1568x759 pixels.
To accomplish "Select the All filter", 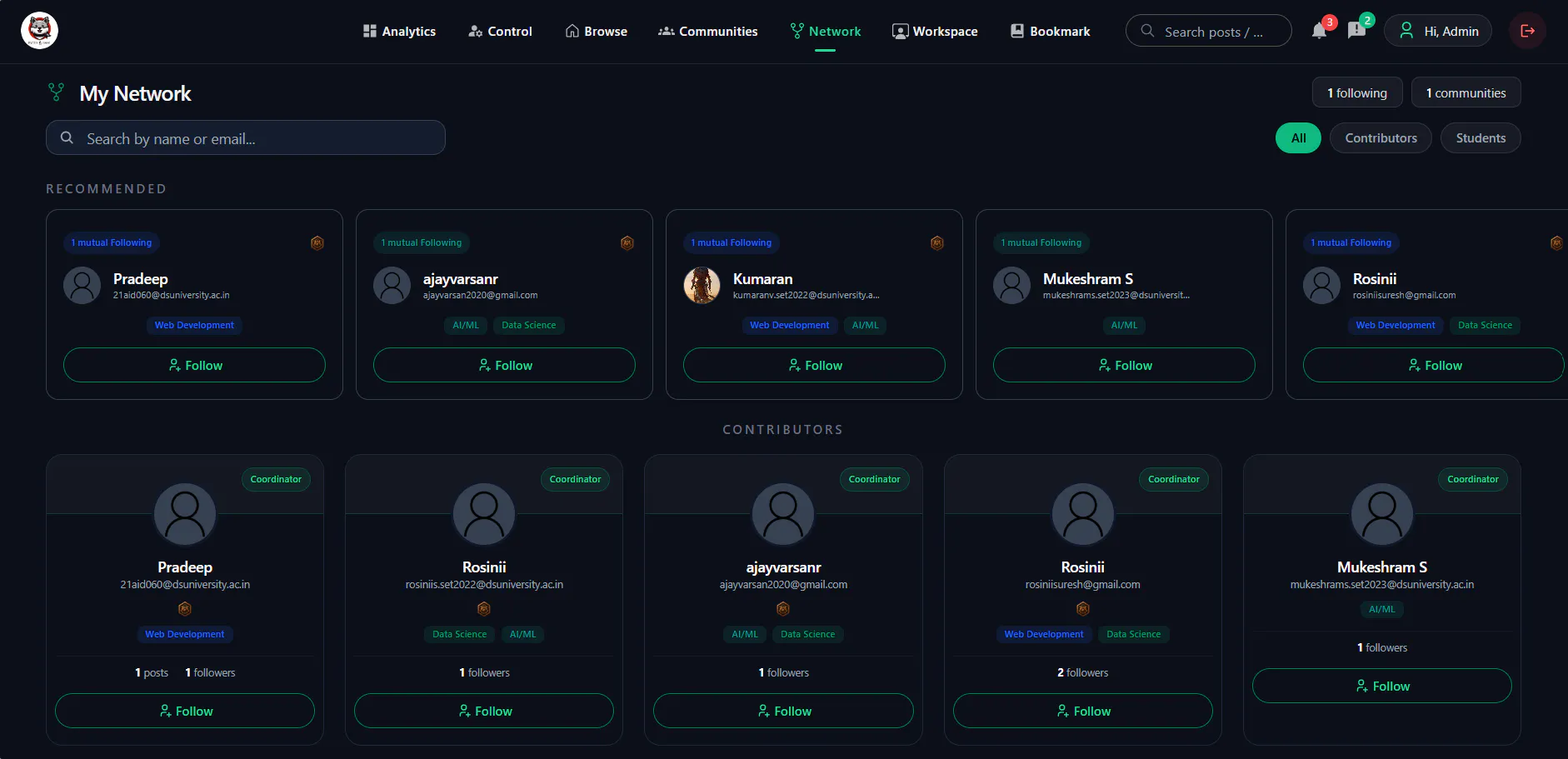I will coord(1298,138).
